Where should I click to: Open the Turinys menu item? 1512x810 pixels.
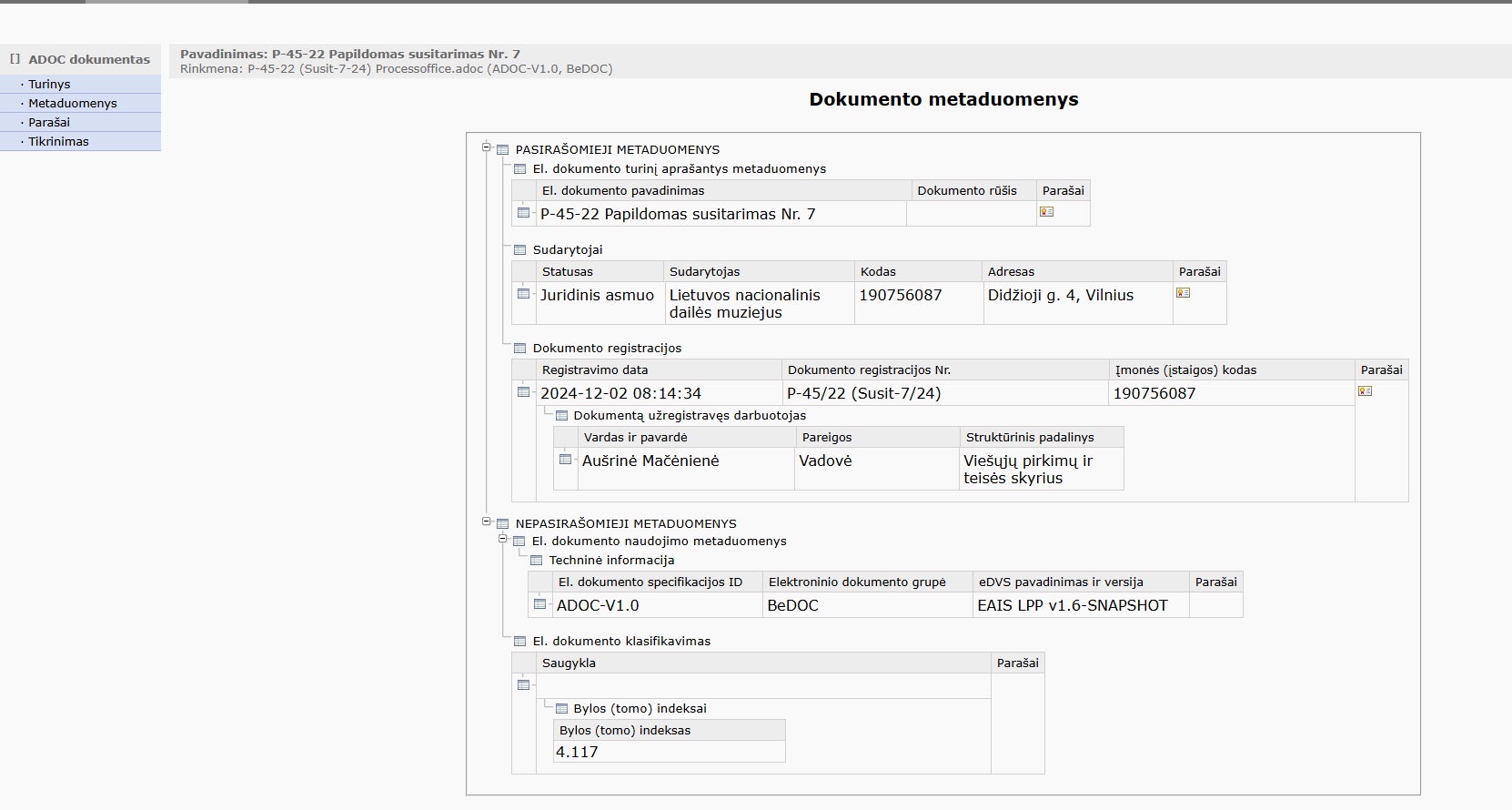[x=49, y=84]
